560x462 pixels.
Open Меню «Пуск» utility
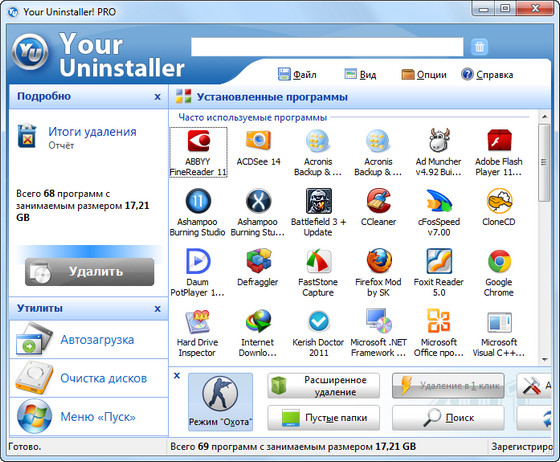tap(89, 416)
